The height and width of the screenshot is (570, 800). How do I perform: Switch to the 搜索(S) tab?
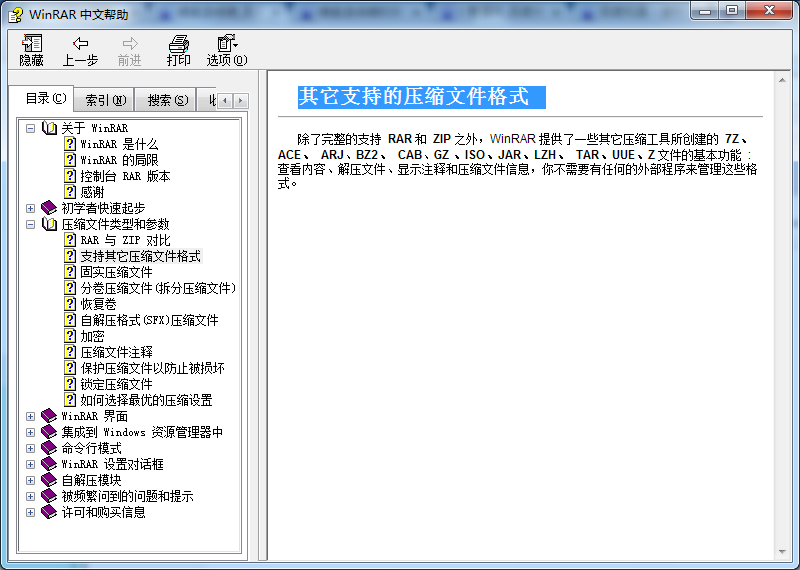tap(167, 100)
